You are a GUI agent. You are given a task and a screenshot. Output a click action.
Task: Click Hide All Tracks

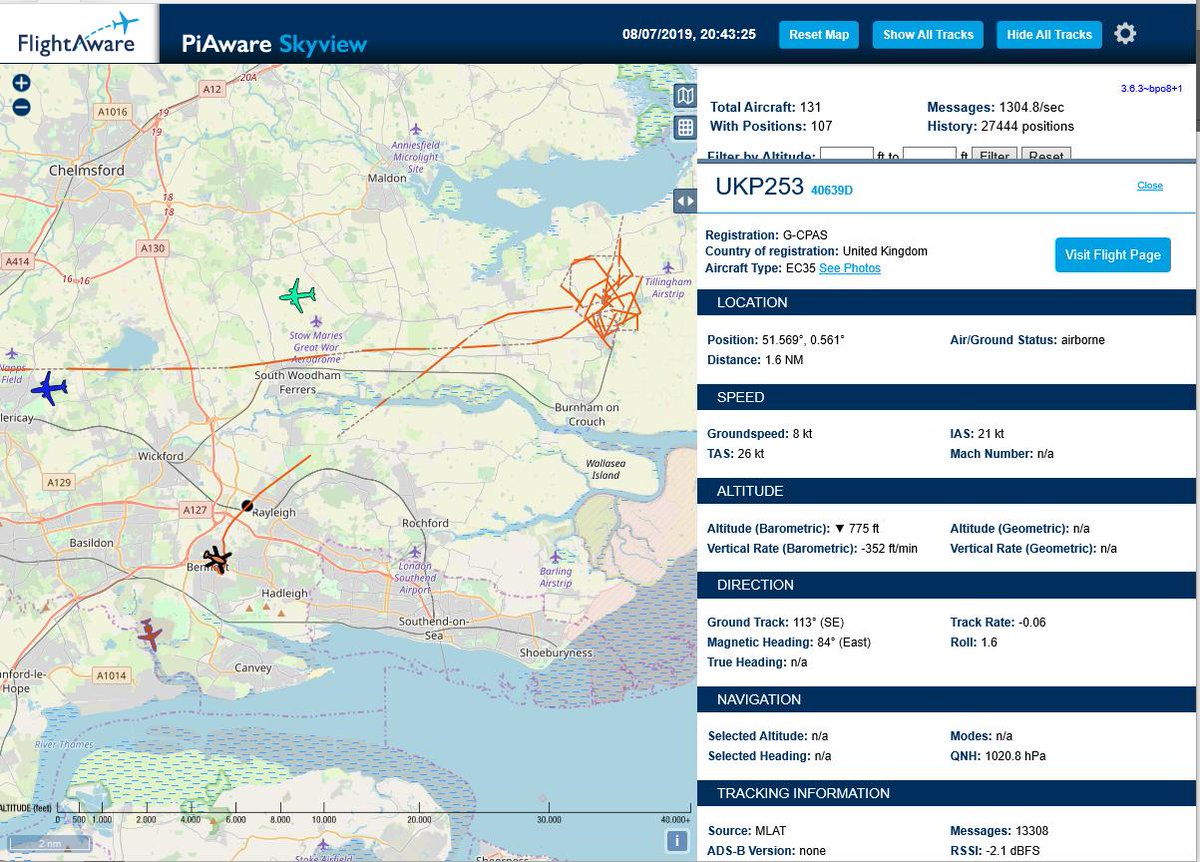(x=1049, y=34)
